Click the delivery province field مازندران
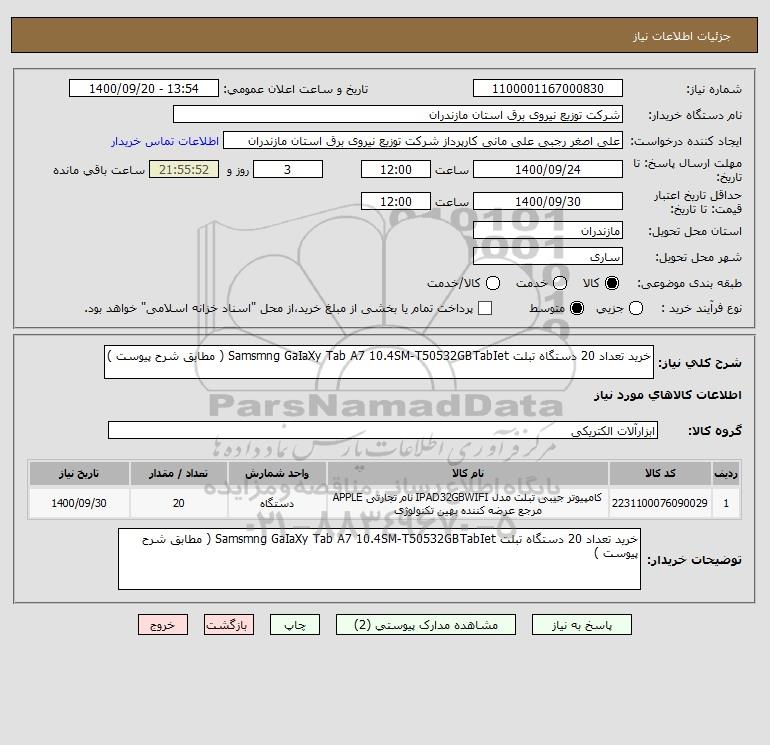Viewport: 770px width, 745px height. tap(548, 230)
